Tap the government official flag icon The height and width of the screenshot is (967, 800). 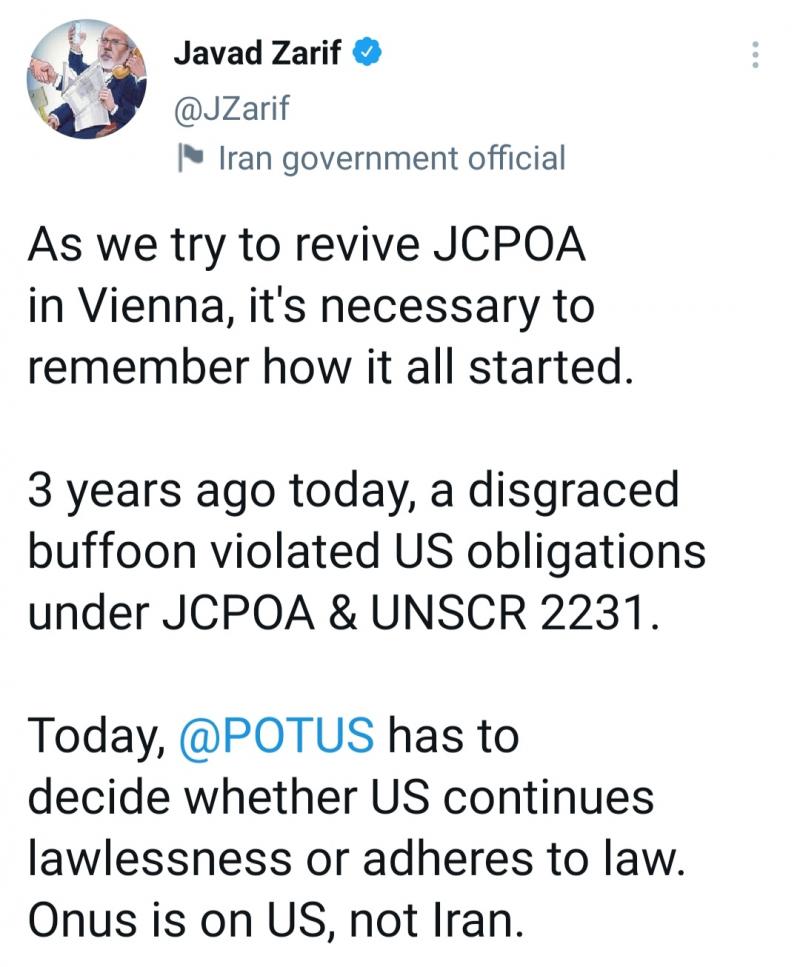190,158
